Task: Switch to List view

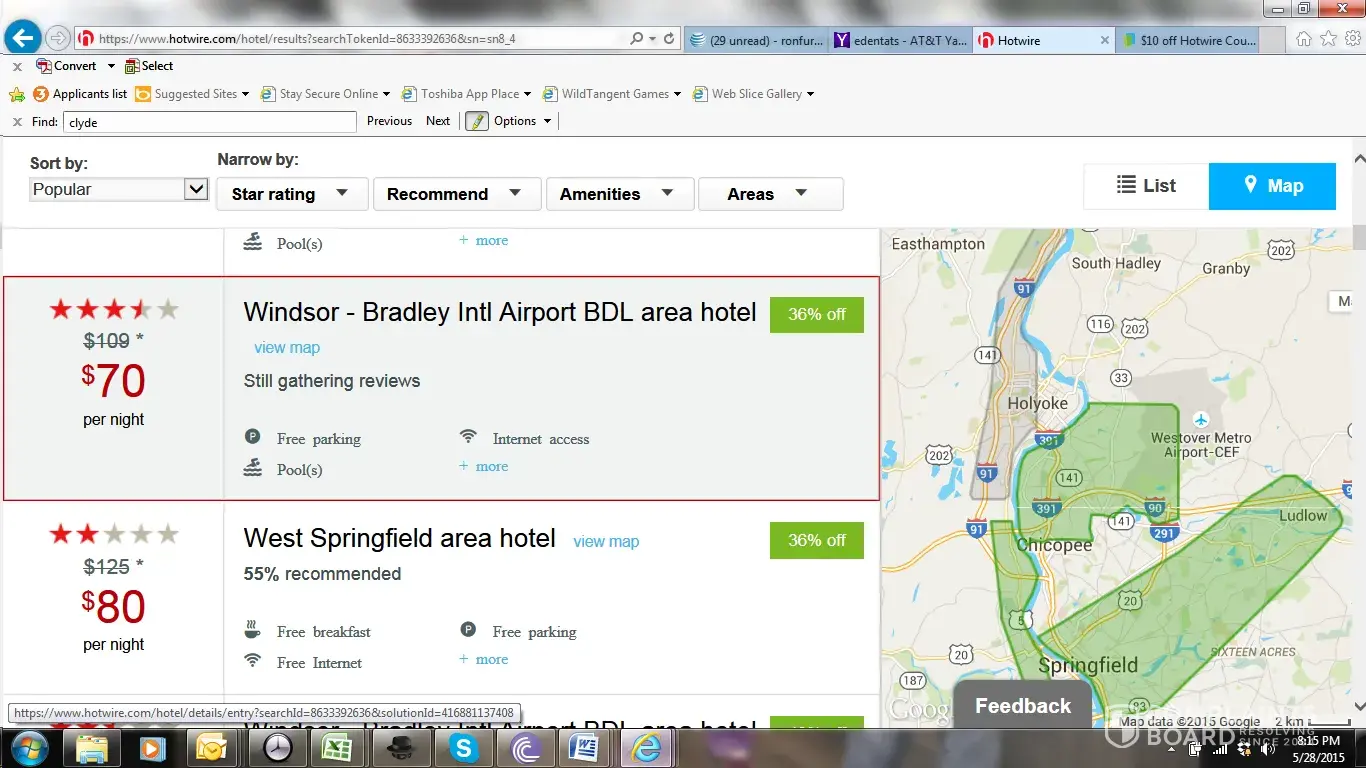Action: coord(1146,186)
